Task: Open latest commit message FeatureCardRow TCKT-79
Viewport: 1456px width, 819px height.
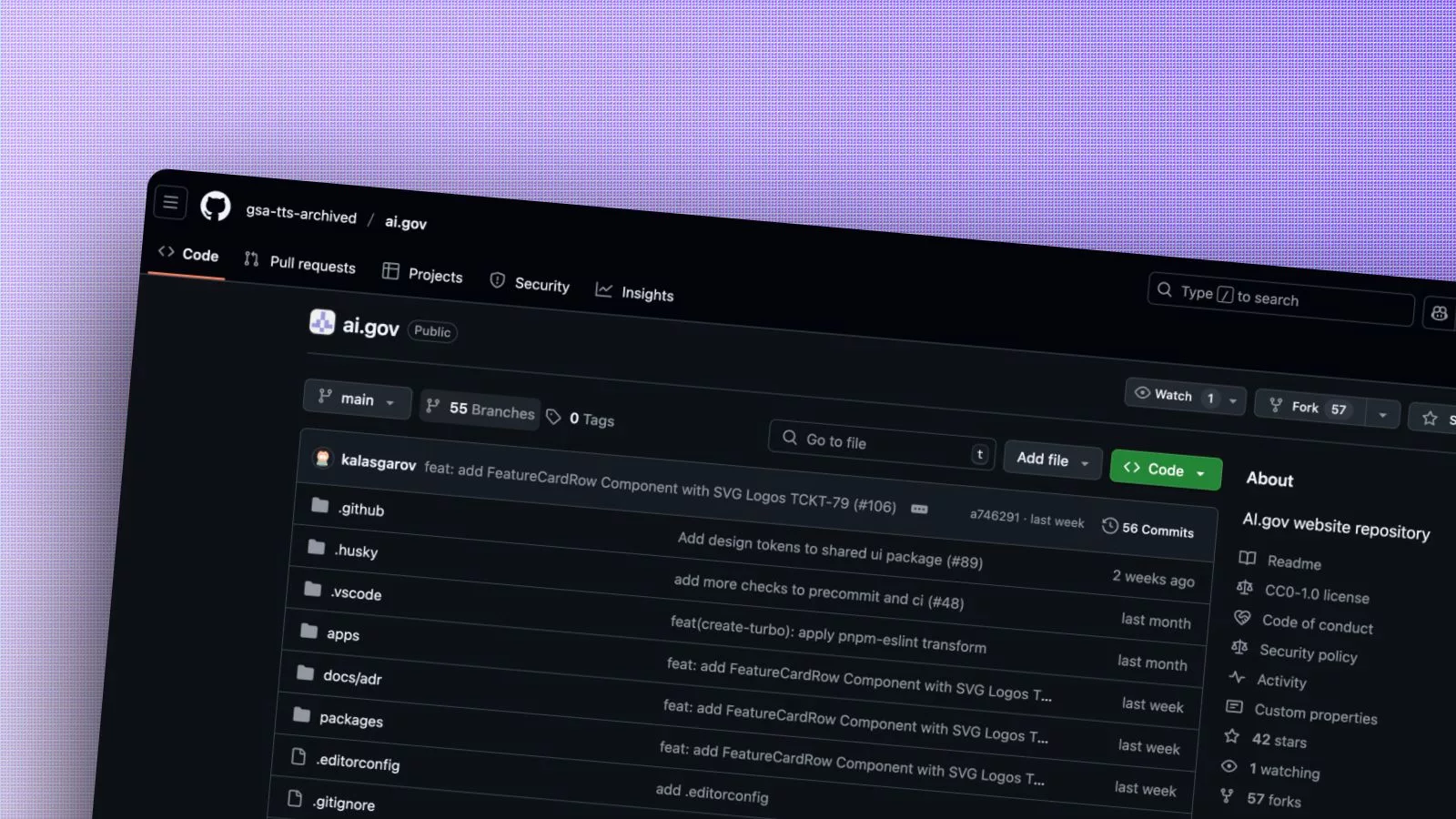Action: click(660, 487)
